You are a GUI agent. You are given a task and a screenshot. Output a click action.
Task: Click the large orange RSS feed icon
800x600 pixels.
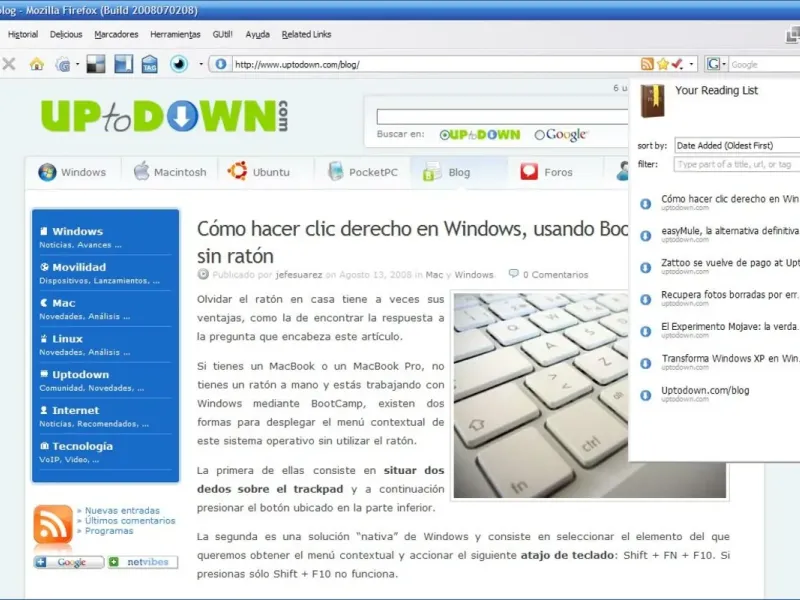tap(53, 526)
